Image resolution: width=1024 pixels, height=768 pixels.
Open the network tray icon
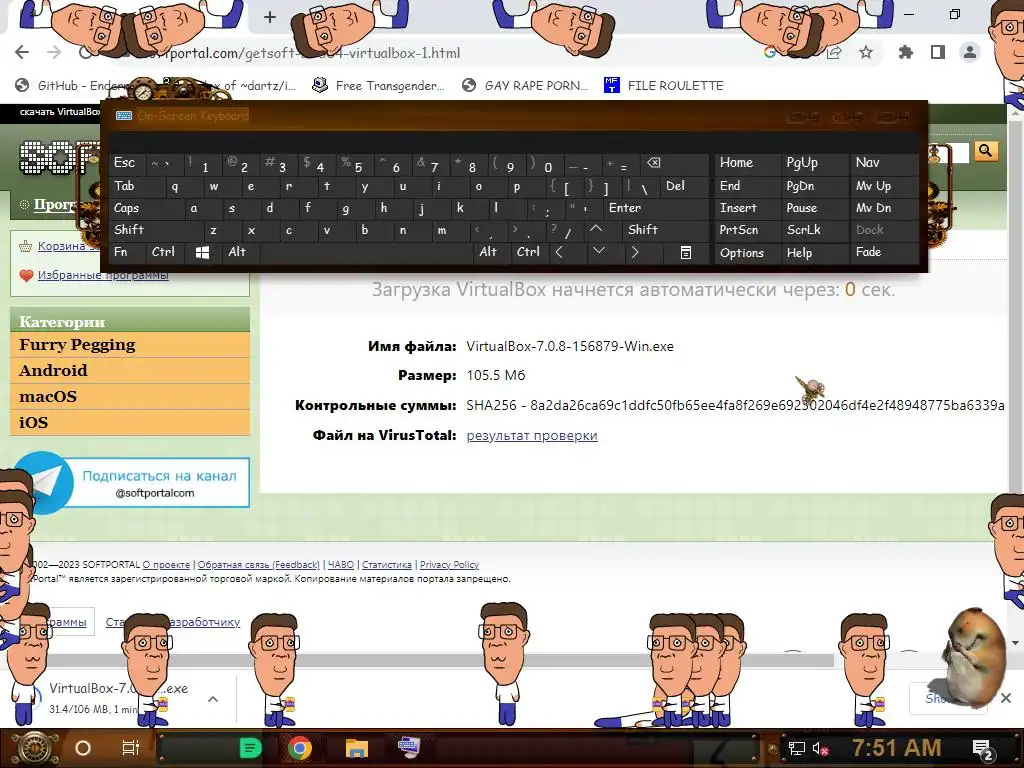797,748
